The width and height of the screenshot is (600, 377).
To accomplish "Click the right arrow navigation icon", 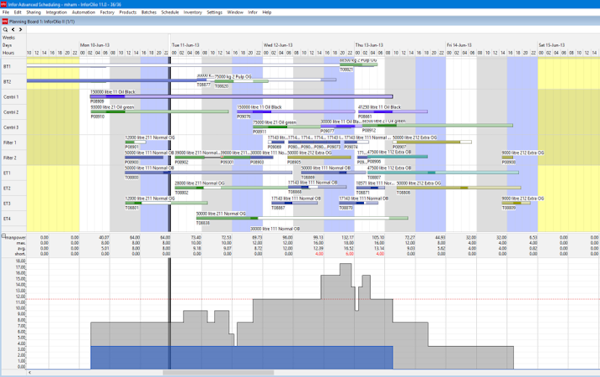I will point(20,29).
